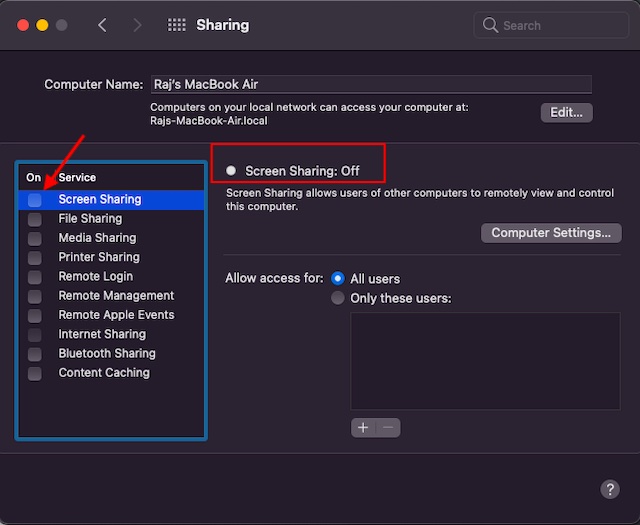Tick the Printer Sharing checkbox
The width and height of the screenshot is (640, 525).
click(35, 258)
